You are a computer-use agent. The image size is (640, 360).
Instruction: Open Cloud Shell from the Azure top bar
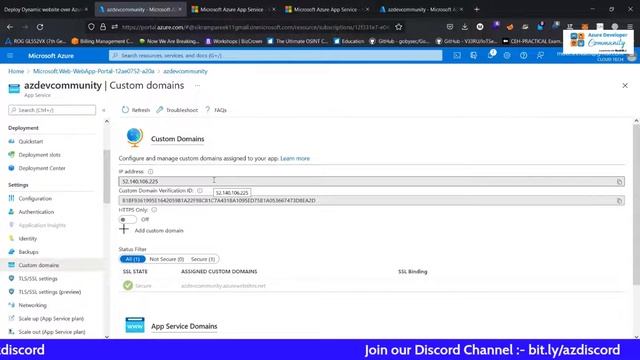[457, 56]
